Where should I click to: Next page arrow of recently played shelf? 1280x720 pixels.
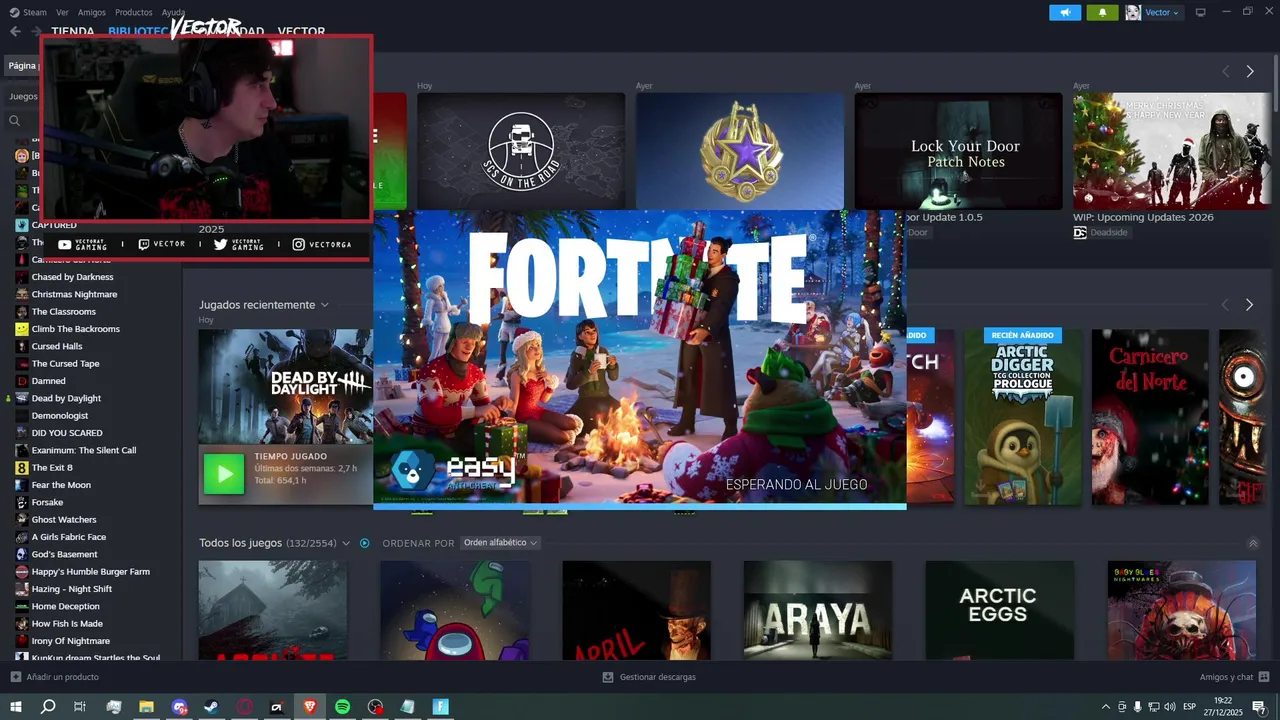point(1249,305)
